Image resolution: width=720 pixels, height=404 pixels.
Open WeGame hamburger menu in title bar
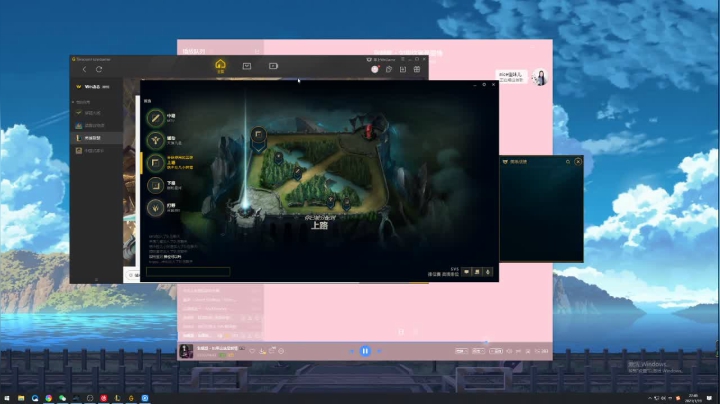(x=403, y=59)
